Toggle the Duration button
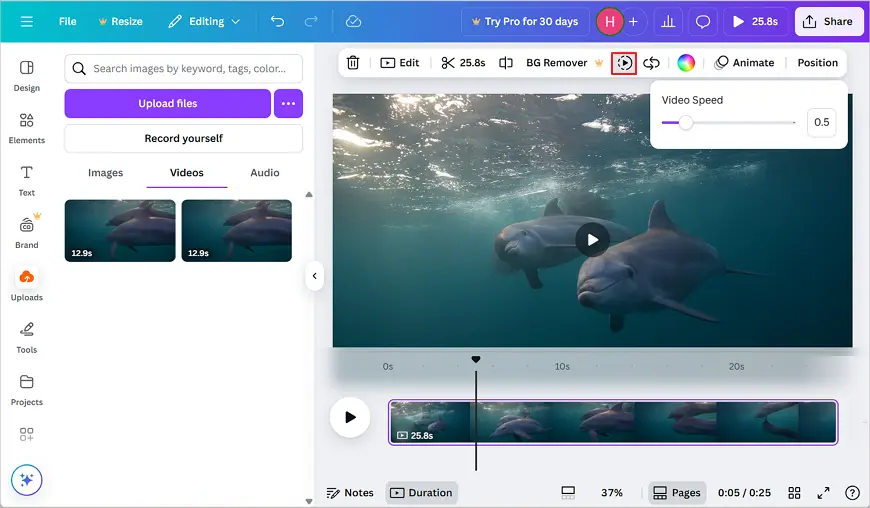The width and height of the screenshot is (870, 508). click(x=422, y=492)
